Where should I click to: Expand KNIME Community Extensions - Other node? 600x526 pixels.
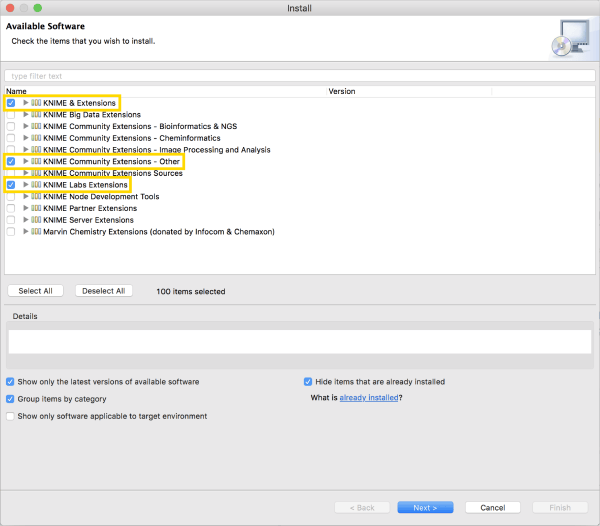click(26, 161)
